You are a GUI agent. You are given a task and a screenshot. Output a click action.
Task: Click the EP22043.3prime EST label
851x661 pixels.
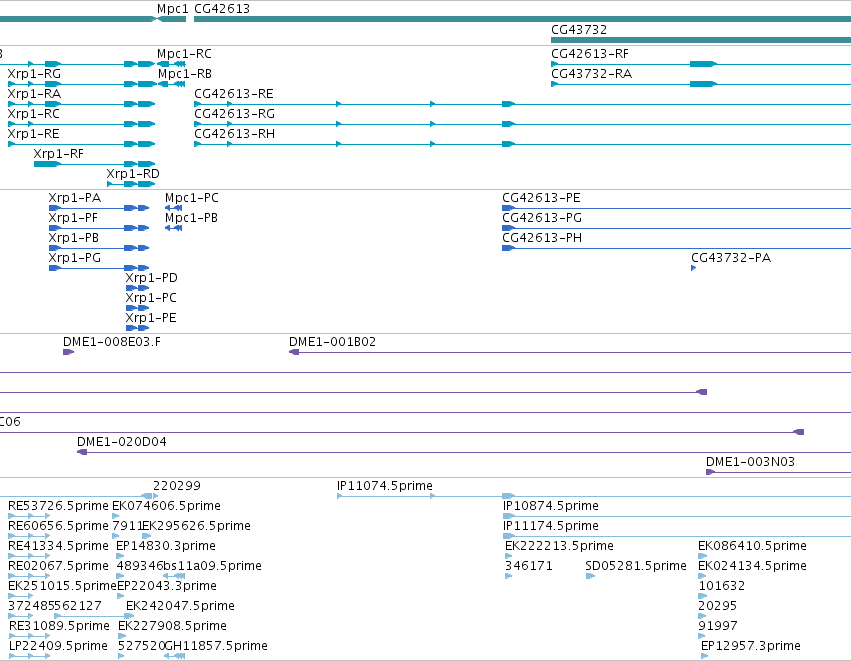[167, 587]
